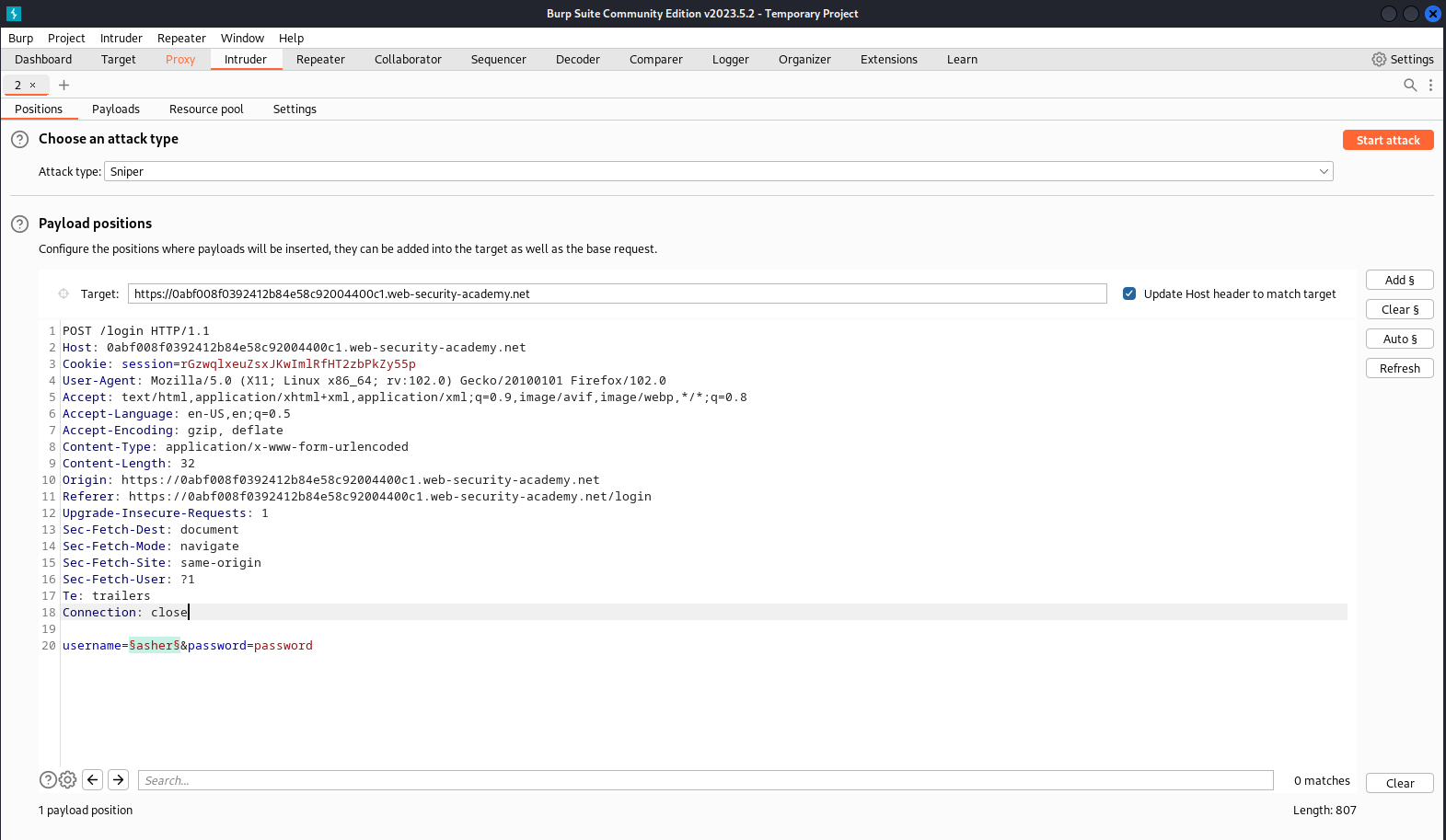This screenshot has height=840, width=1446.
Task: Open the Burp menu
Action: pyautogui.click(x=20, y=38)
